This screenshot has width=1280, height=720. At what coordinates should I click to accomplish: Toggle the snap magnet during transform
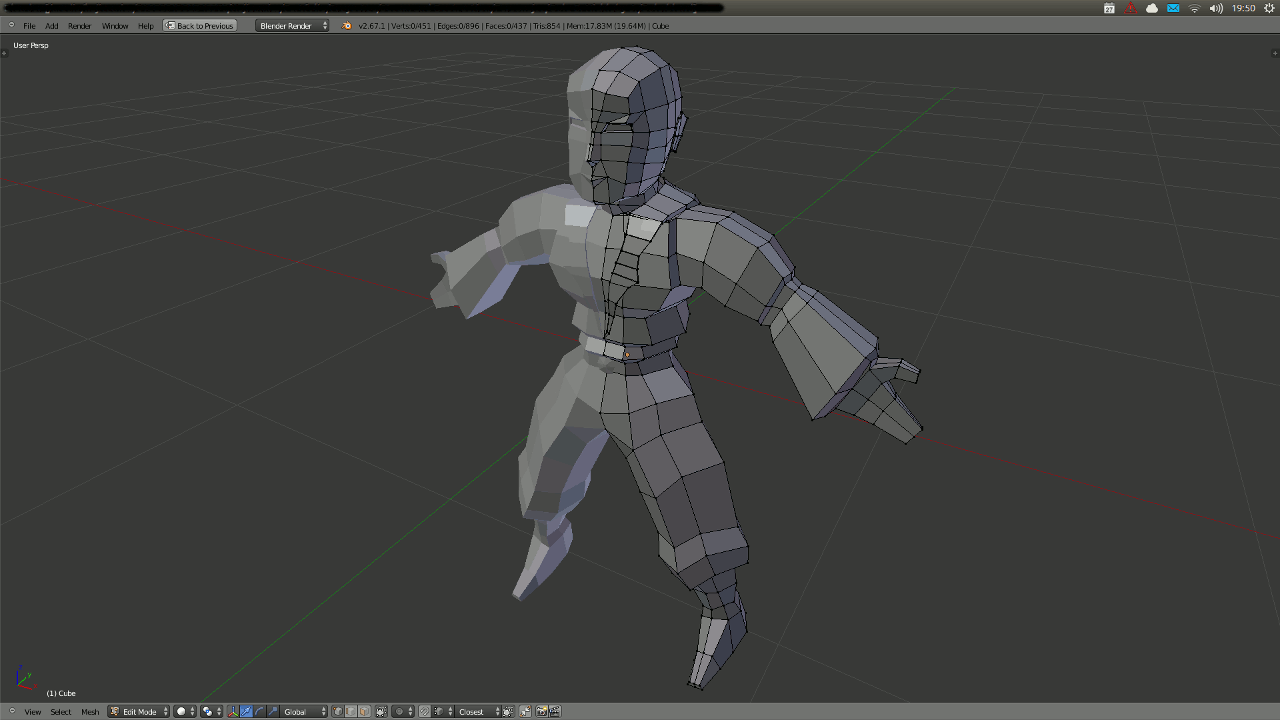pyautogui.click(x=424, y=712)
